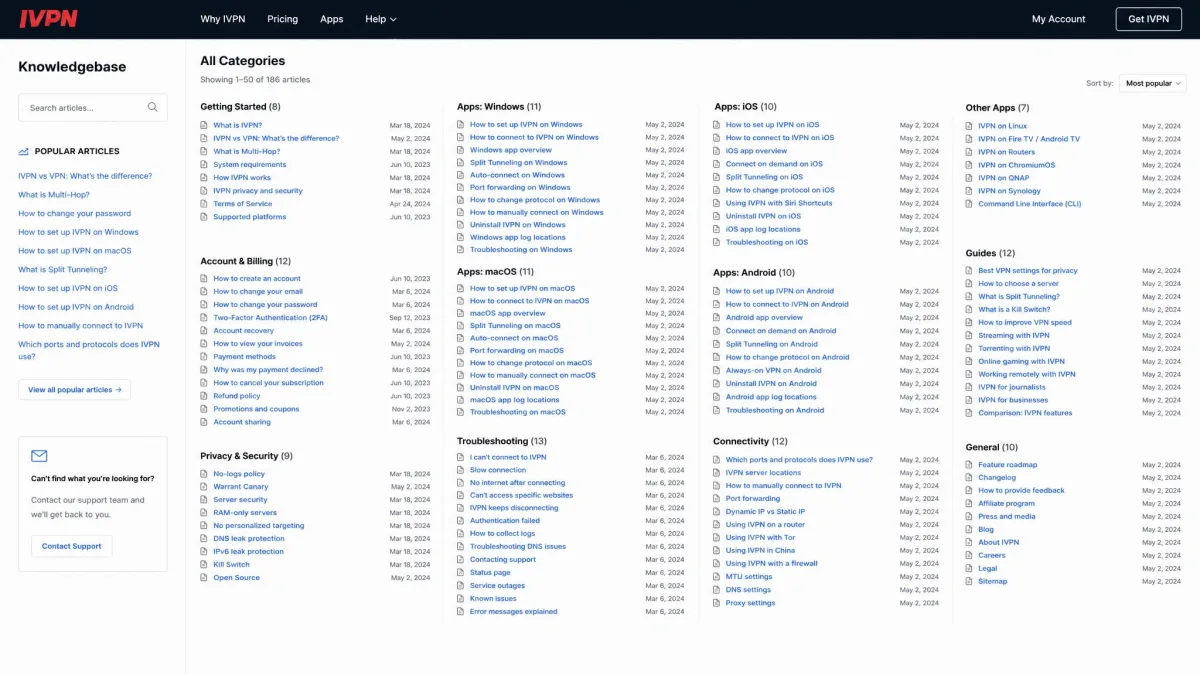Focus the Search articles field
The image size is (1200, 675).
pos(93,107)
